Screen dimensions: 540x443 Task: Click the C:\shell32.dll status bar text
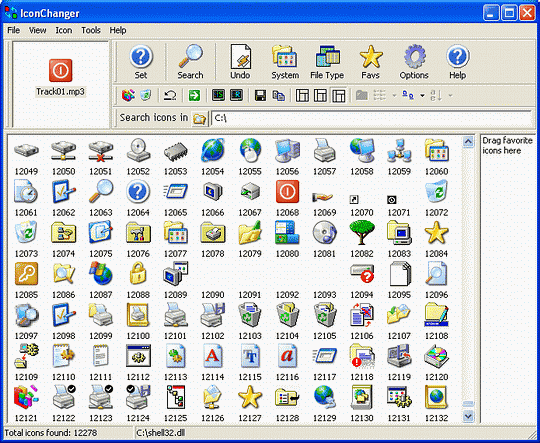pyautogui.click(x=161, y=433)
